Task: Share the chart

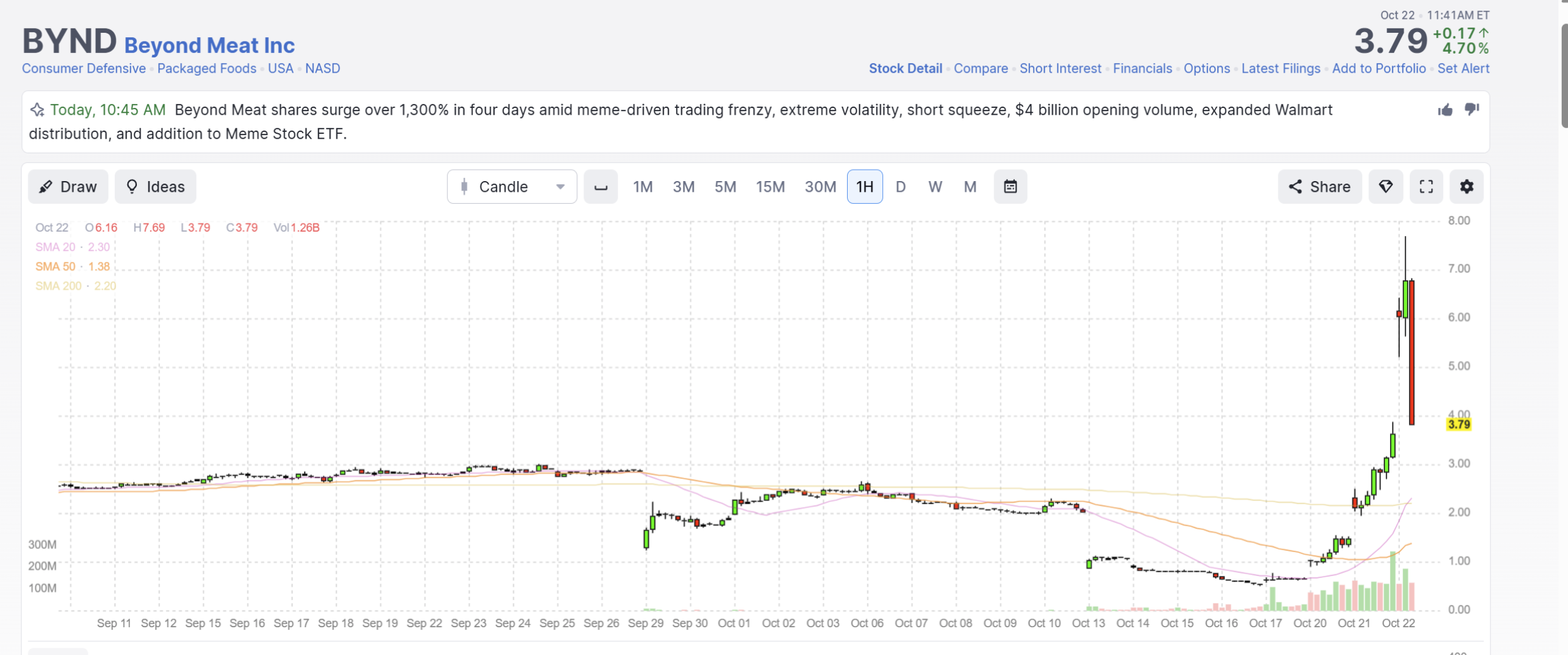Action: click(1319, 187)
